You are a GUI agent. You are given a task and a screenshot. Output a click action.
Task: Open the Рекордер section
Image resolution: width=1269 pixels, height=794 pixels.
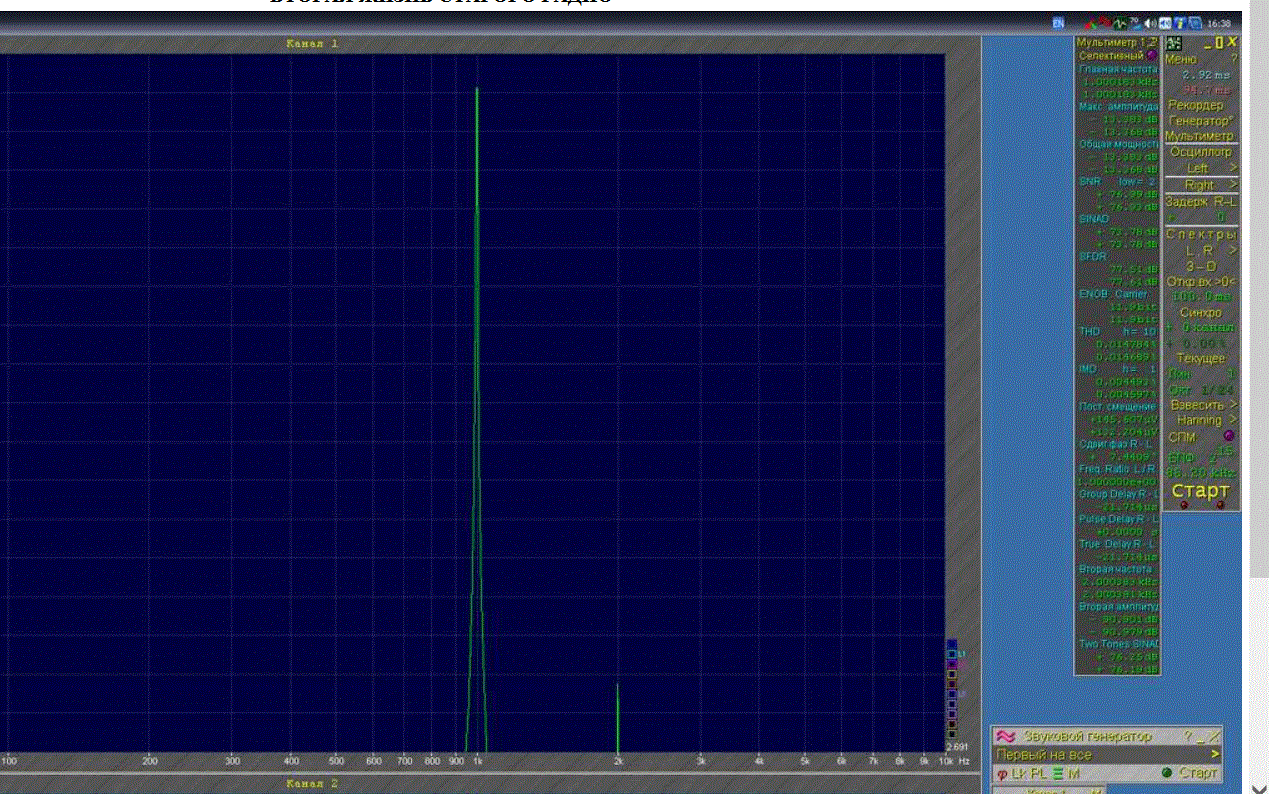1196,105
